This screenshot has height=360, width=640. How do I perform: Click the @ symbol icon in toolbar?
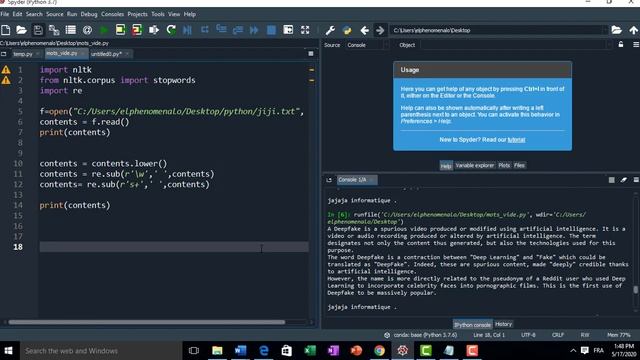point(87,30)
